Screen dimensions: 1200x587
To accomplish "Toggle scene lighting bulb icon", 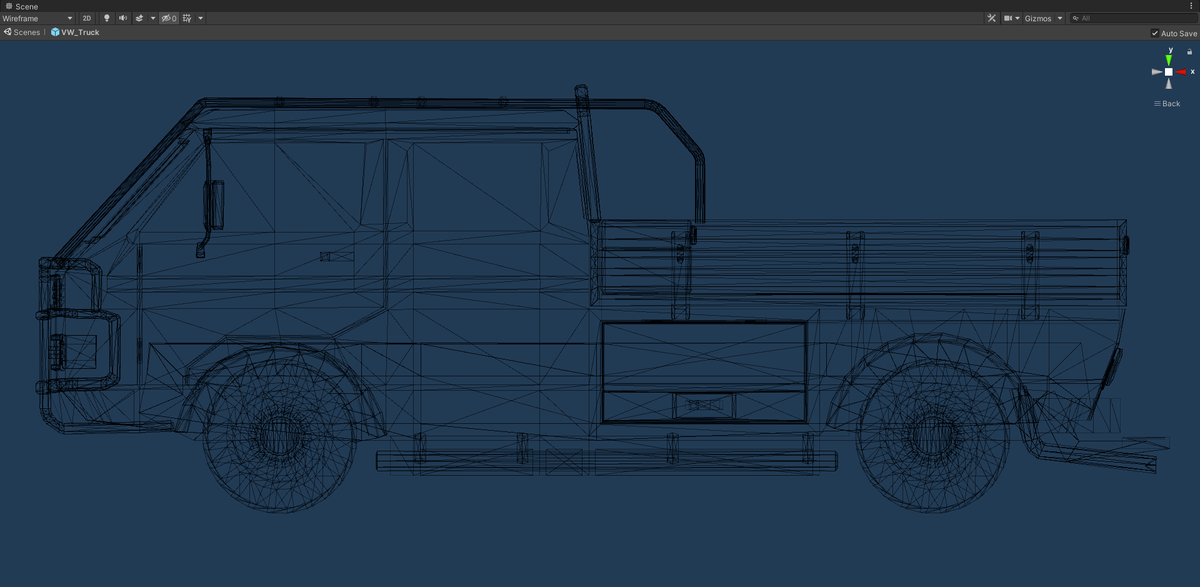I will (x=107, y=18).
